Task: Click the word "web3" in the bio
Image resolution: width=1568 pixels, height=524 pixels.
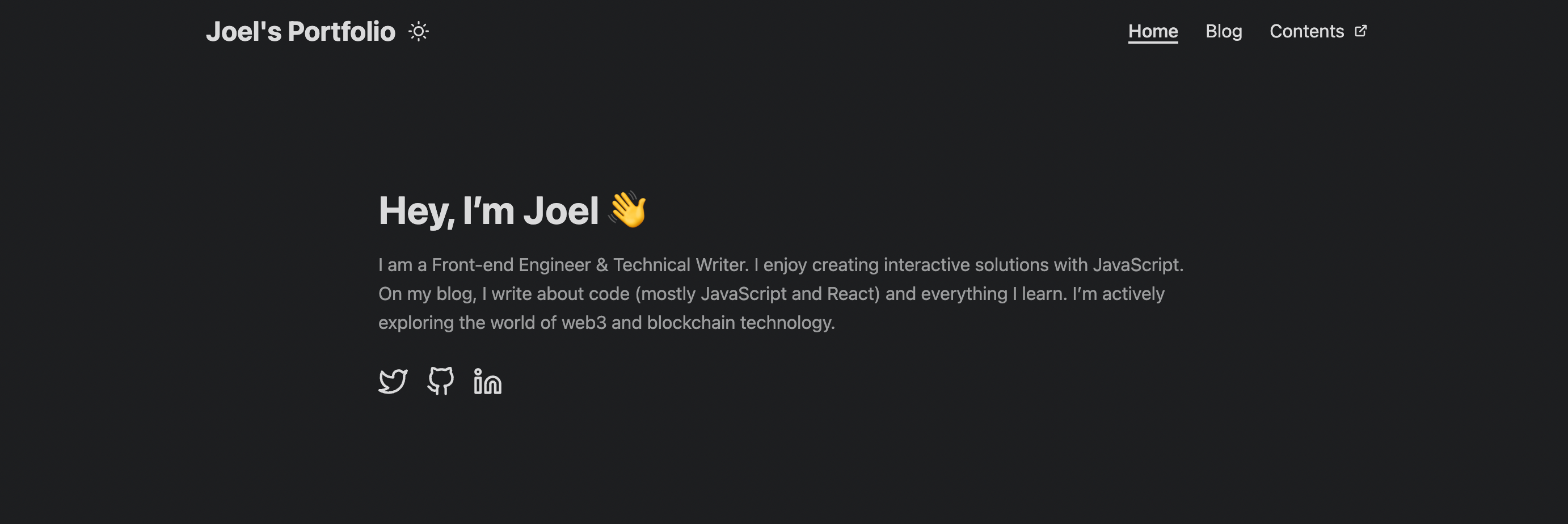Action: tap(583, 323)
